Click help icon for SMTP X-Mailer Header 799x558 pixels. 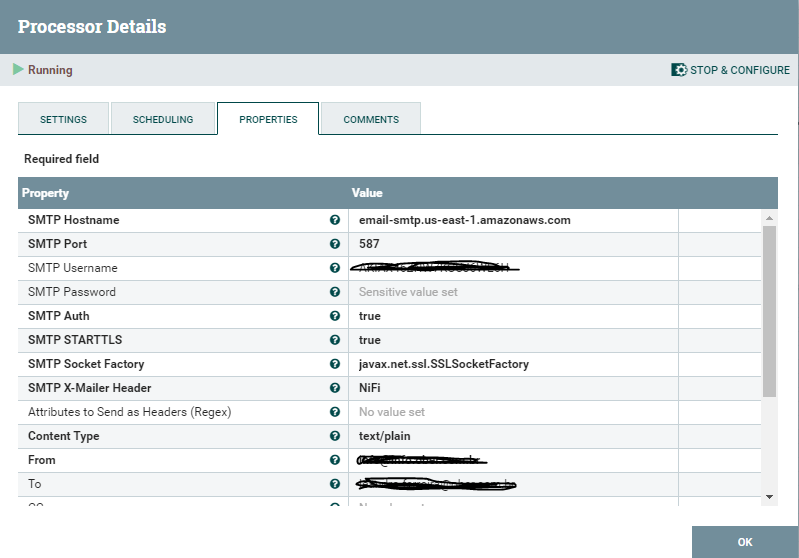pyautogui.click(x=335, y=387)
